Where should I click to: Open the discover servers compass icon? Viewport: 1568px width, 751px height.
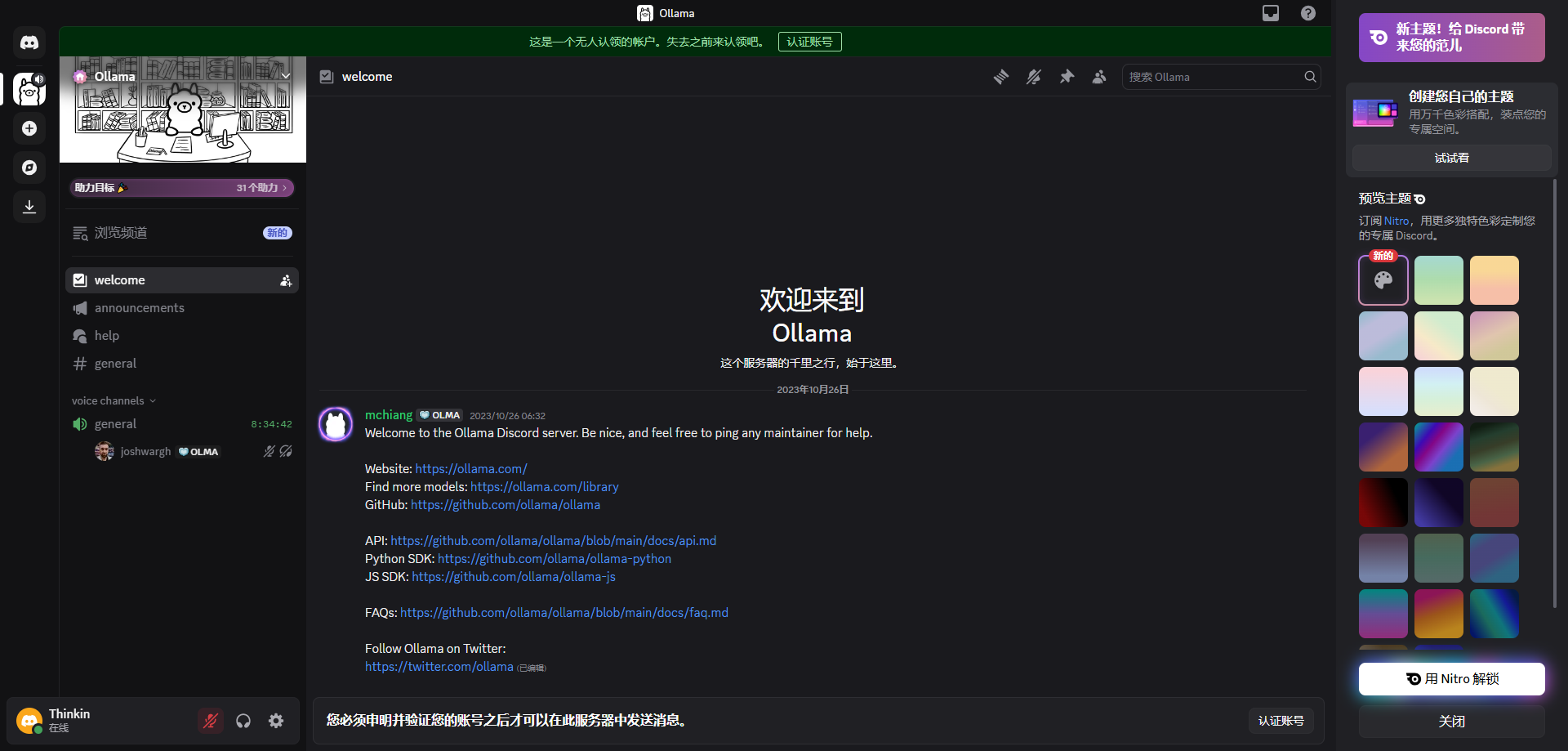point(29,168)
